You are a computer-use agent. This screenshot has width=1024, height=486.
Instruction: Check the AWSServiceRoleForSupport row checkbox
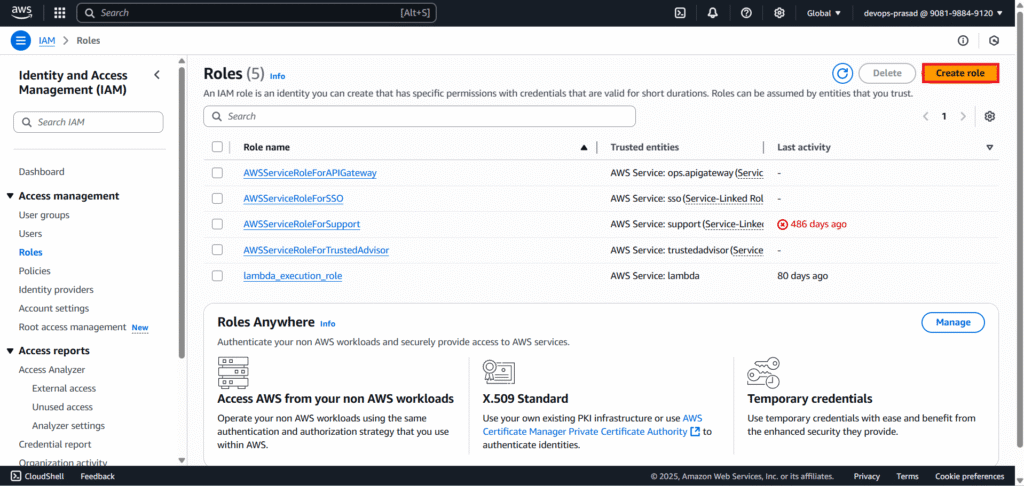[217, 224]
